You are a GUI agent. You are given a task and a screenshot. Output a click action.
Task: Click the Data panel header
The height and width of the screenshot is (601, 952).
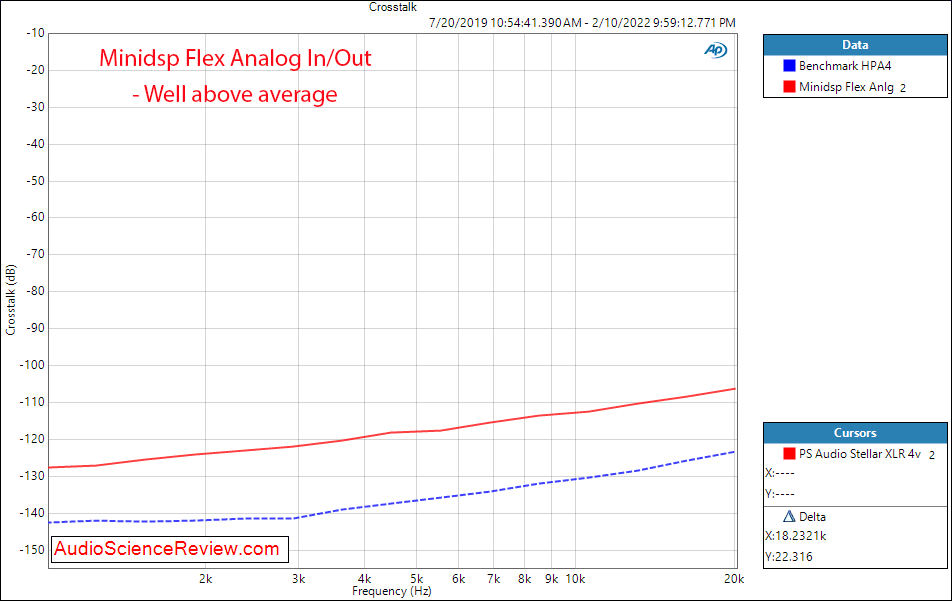[x=855, y=45]
